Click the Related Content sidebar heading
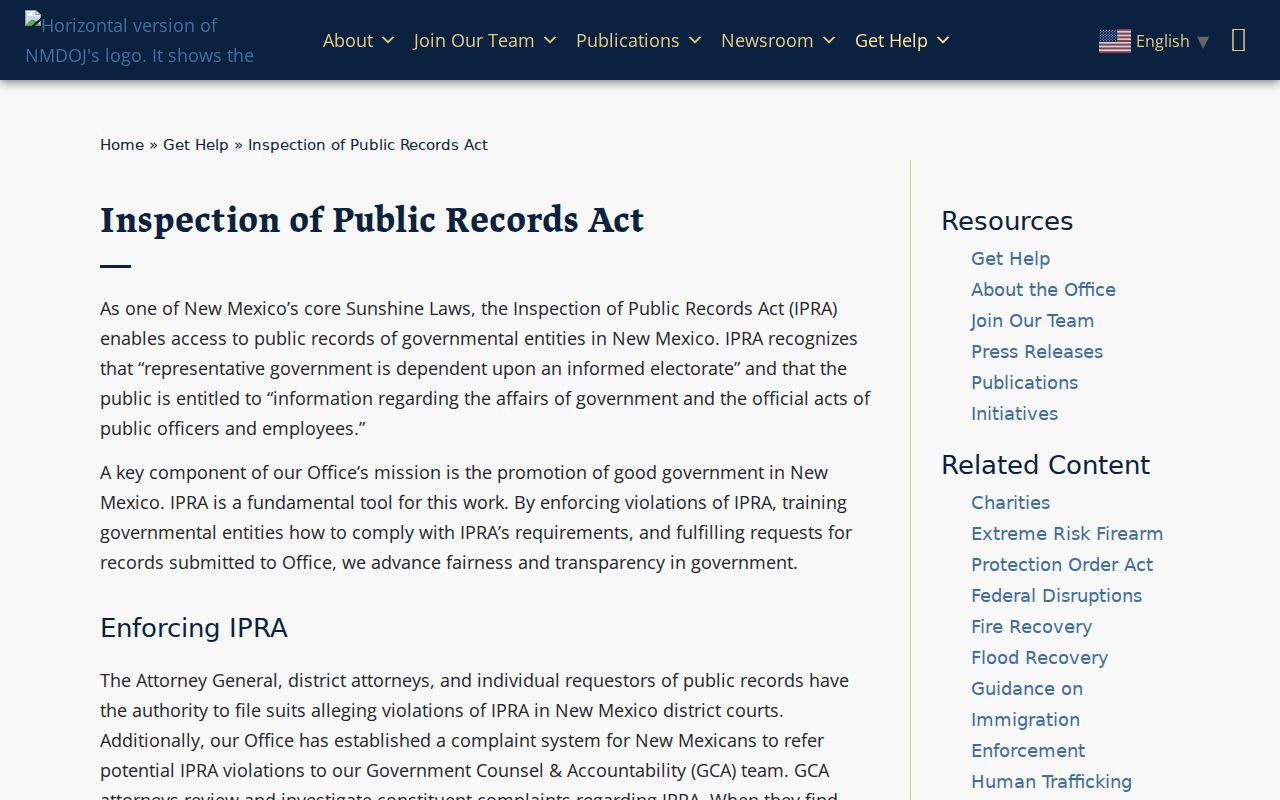The image size is (1280, 800). (1045, 465)
